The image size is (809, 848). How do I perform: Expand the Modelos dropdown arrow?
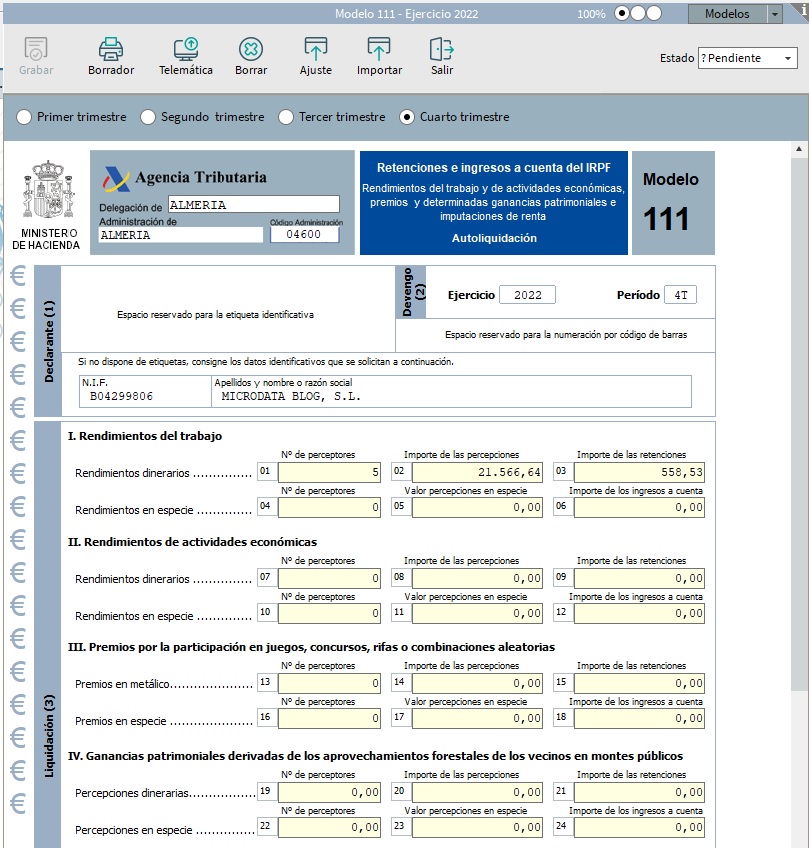775,14
